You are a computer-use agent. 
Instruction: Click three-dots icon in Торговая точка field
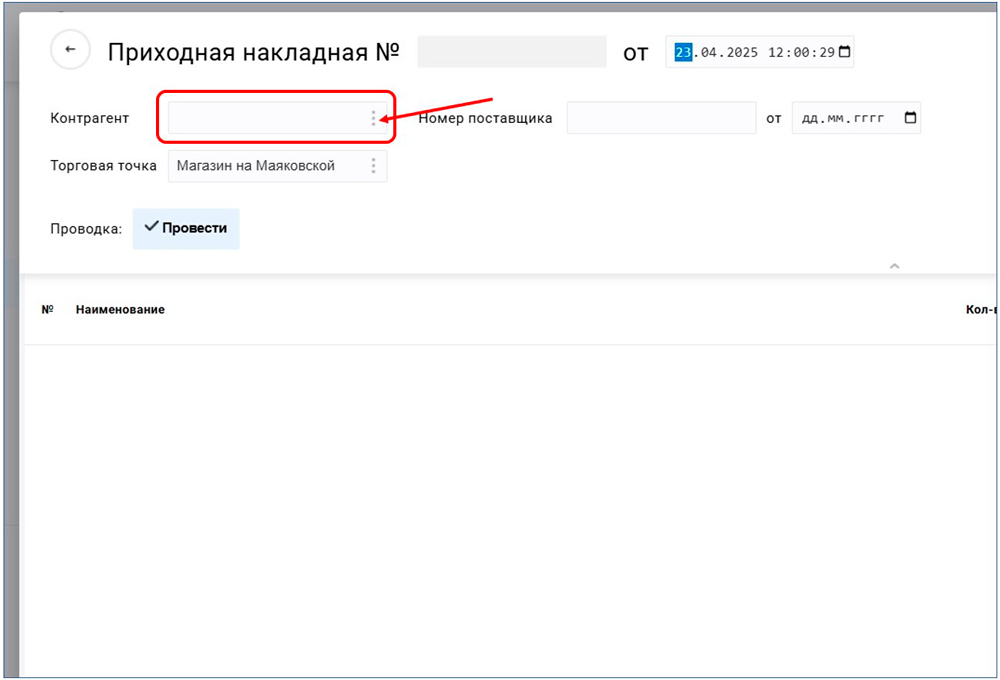(x=374, y=166)
